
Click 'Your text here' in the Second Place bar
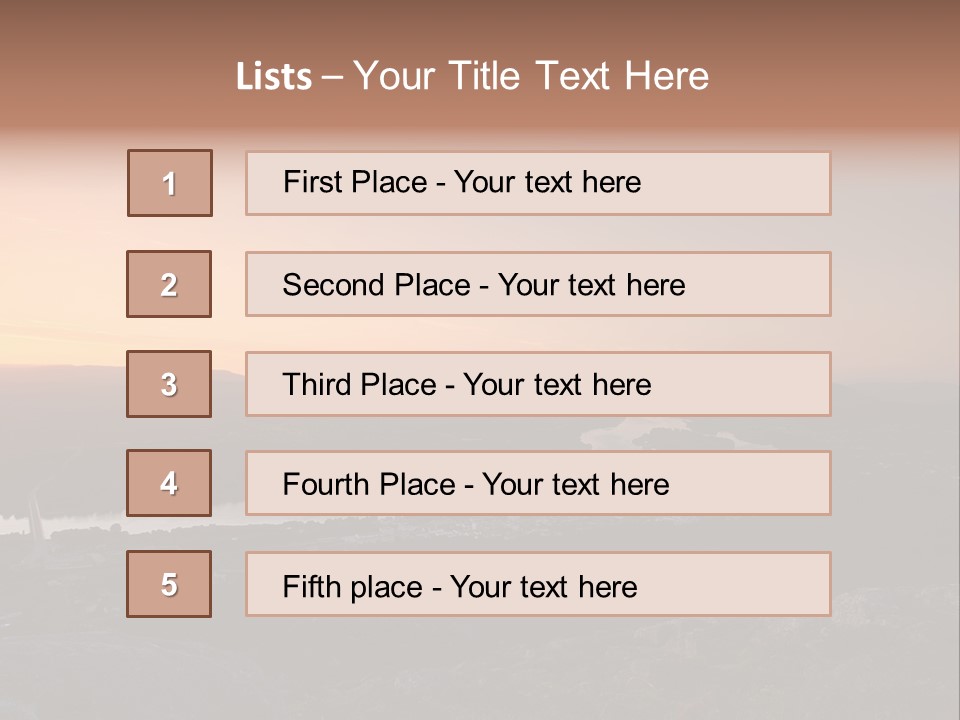pyautogui.click(x=591, y=285)
